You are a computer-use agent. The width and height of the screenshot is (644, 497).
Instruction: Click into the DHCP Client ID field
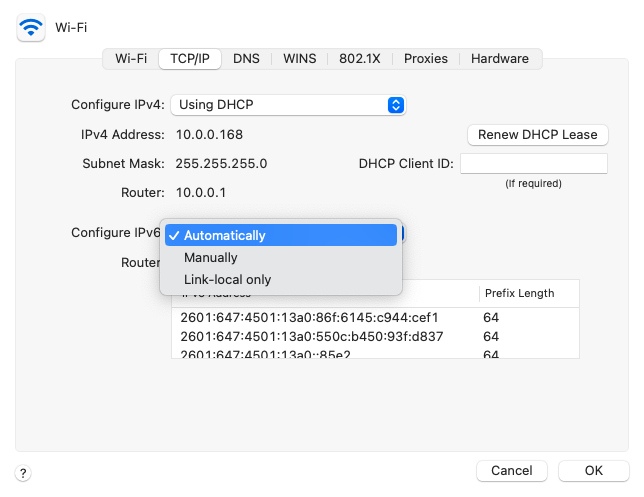534,163
